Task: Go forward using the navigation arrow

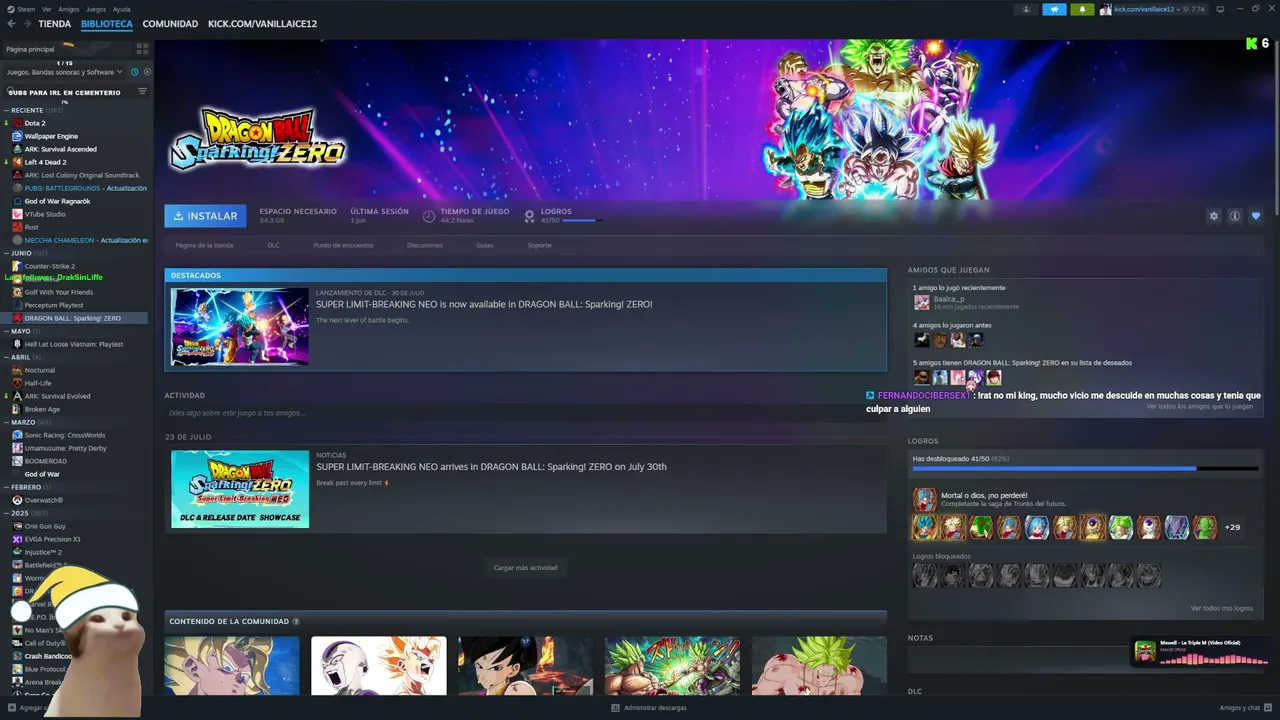Action: [27, 23]
